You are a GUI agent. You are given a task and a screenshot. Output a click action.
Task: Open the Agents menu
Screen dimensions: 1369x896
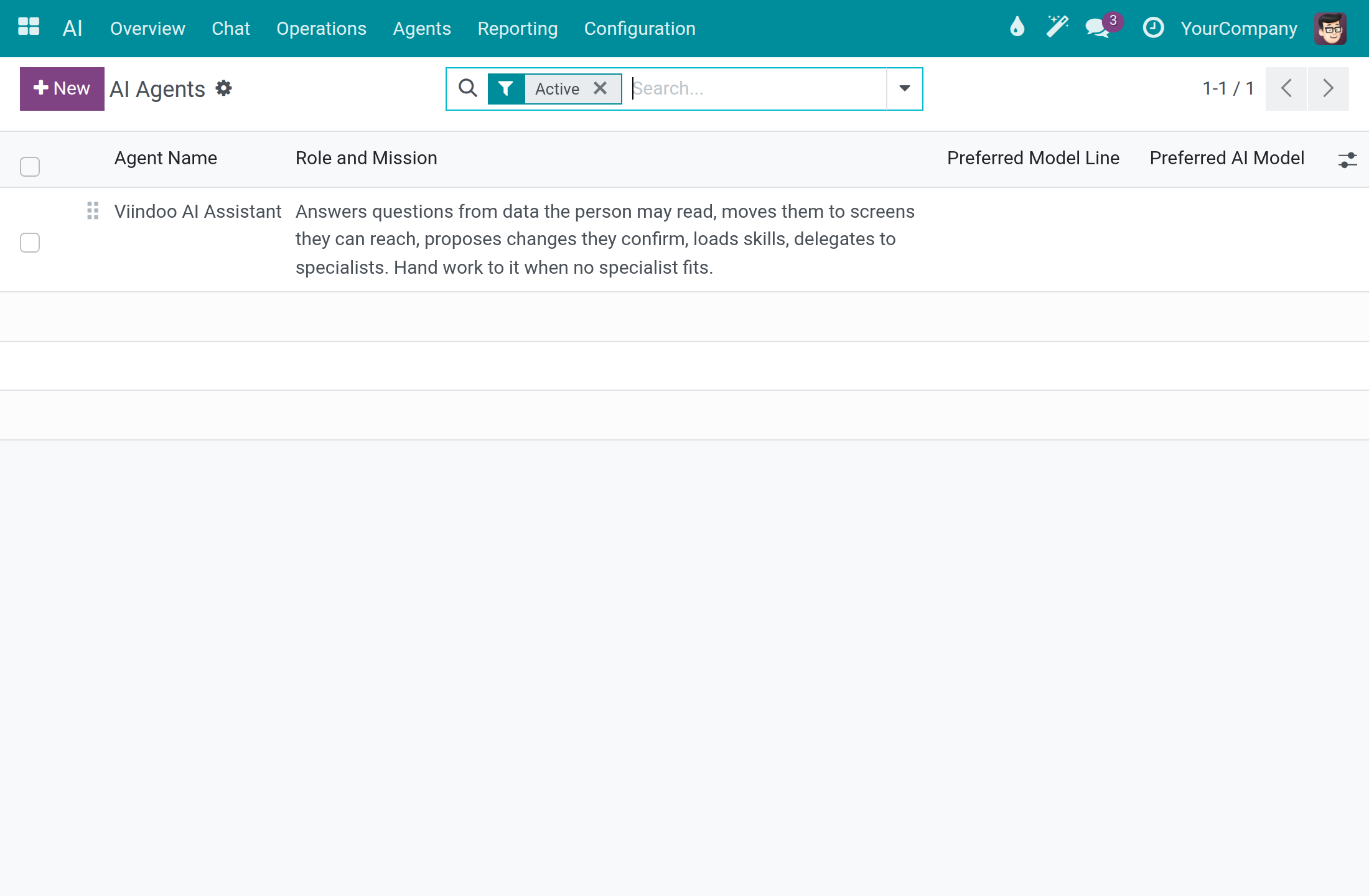point(422,28)
